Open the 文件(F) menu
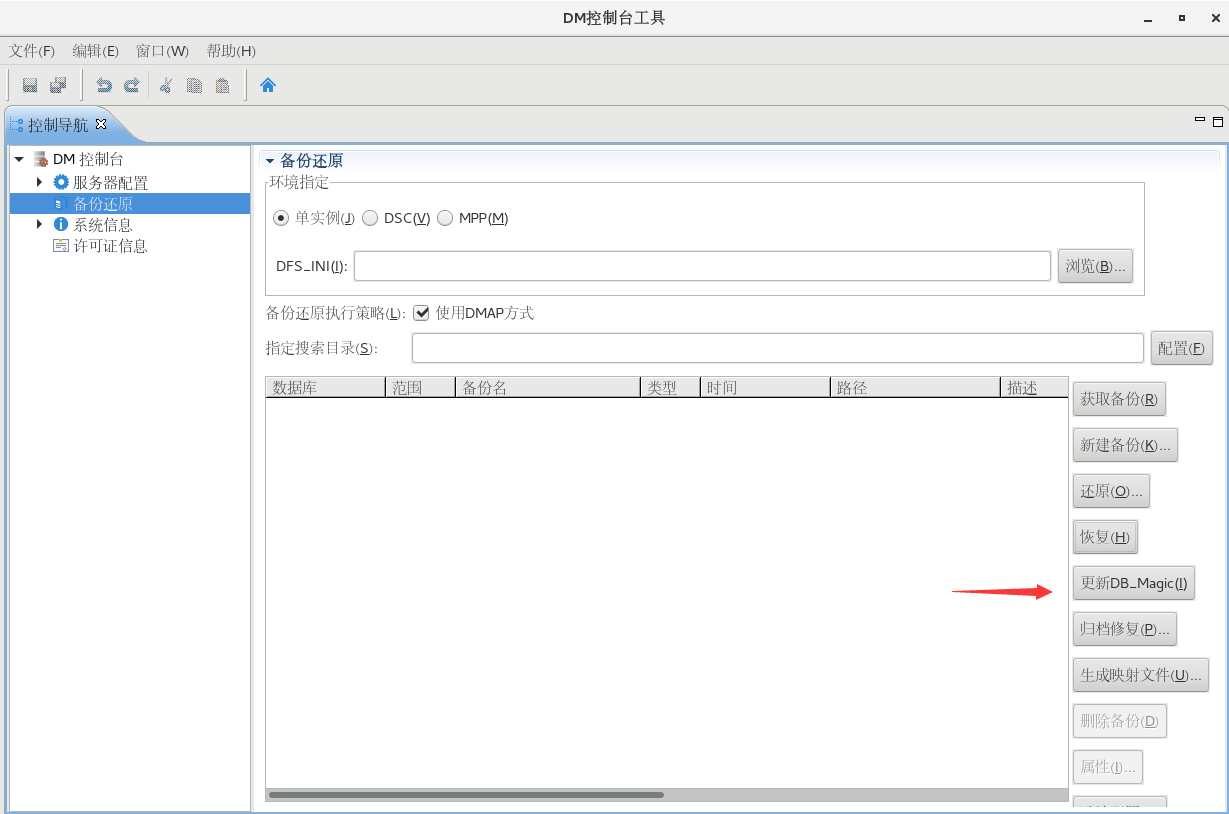 [x=32, y=51]
